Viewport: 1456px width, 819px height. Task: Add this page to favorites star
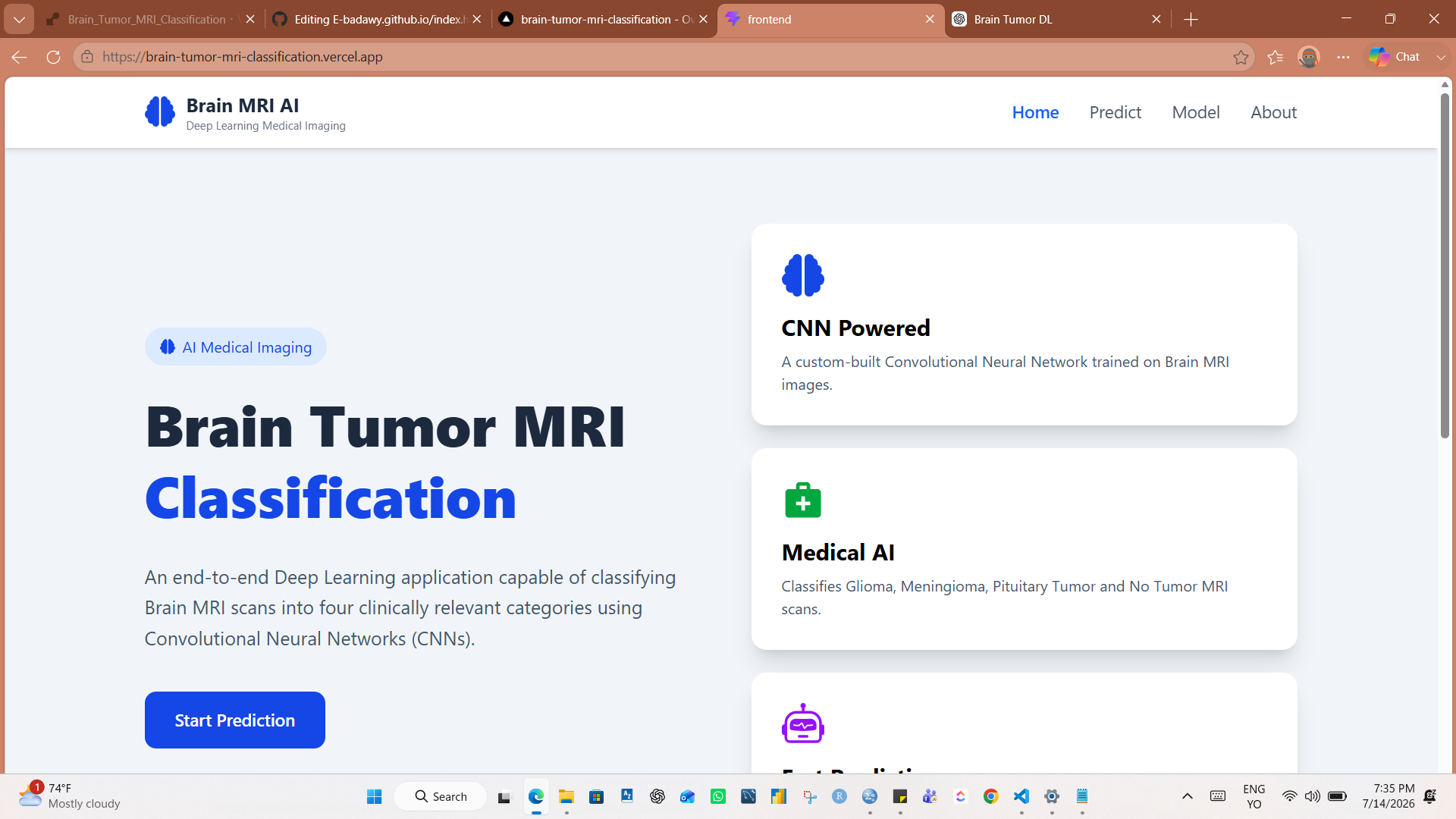1241,57
